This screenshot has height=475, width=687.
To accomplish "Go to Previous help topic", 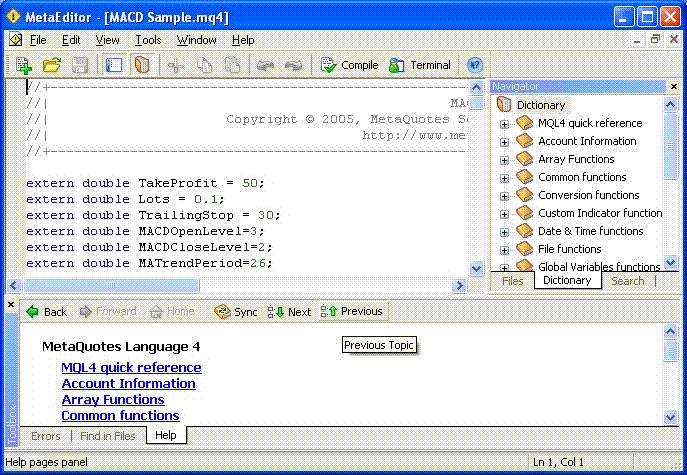I will (x=352, y=312).
